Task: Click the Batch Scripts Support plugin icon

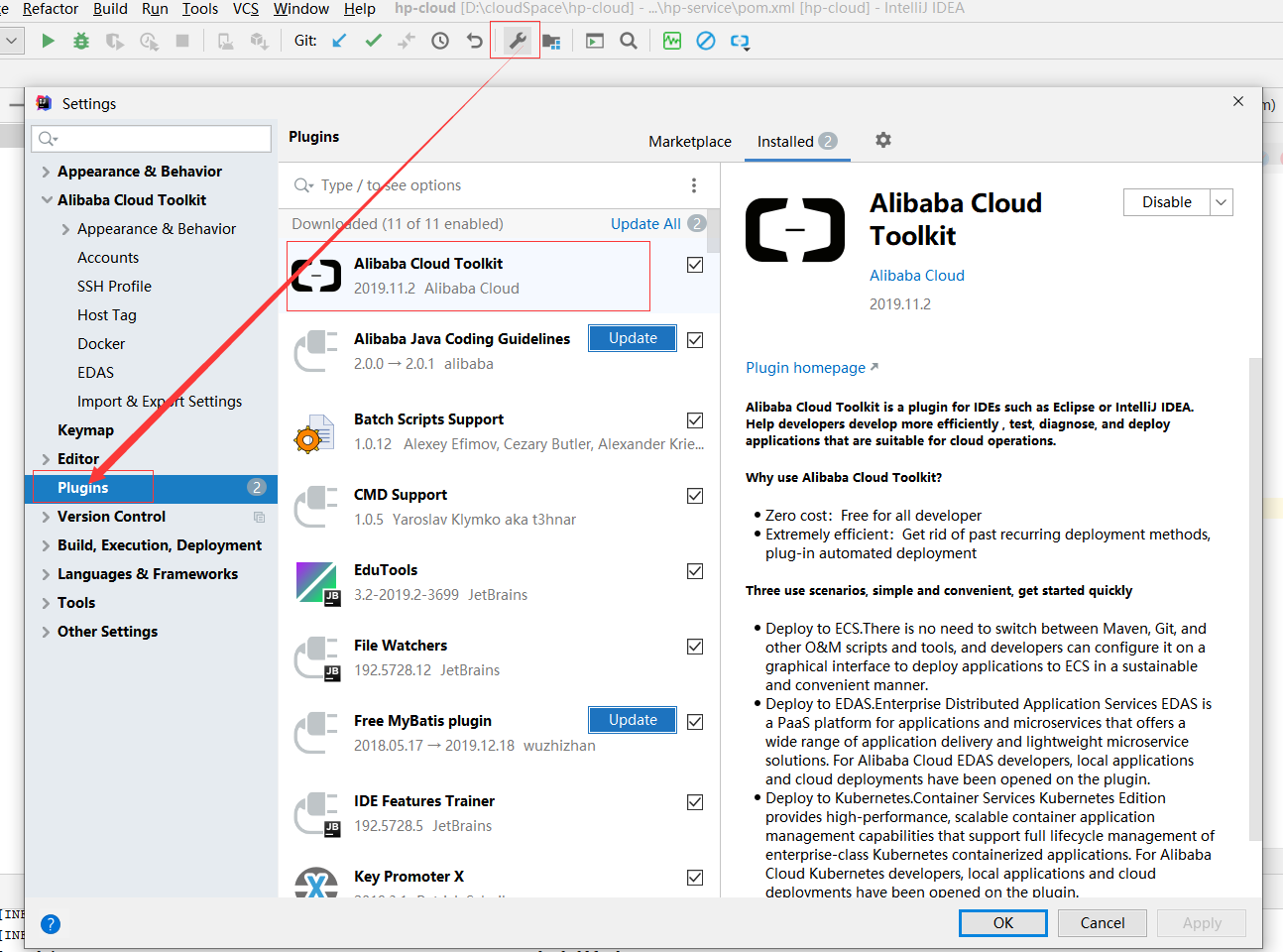Action: click(314, 433)
